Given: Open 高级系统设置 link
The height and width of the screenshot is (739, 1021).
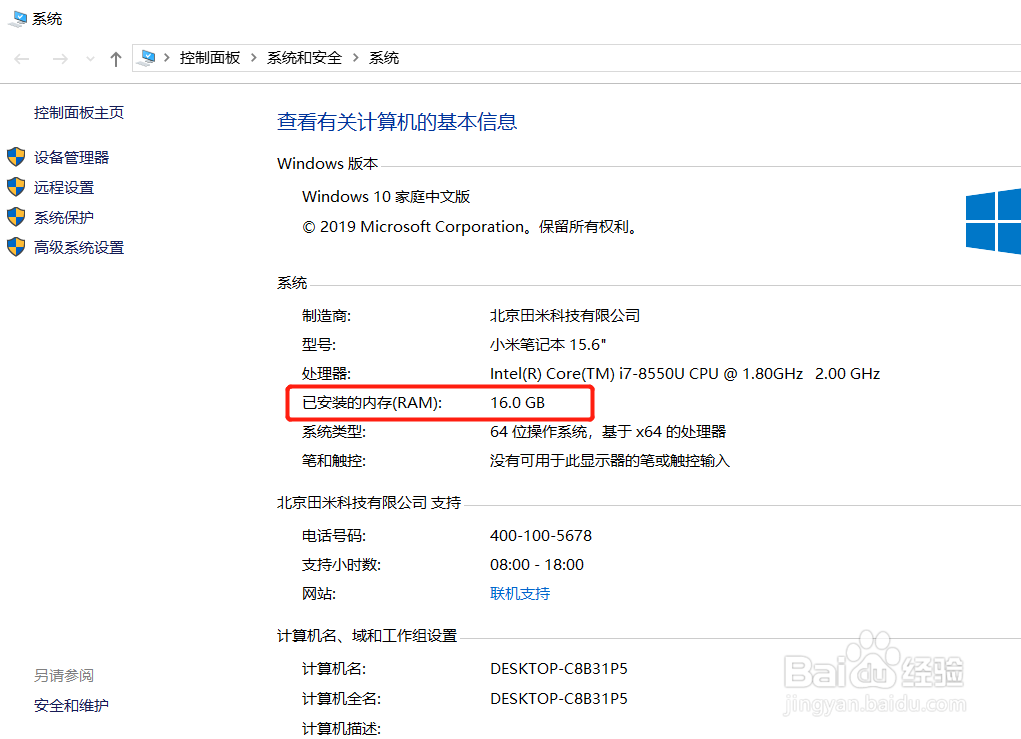Looking at the screenshot, I should coord(79,247).
